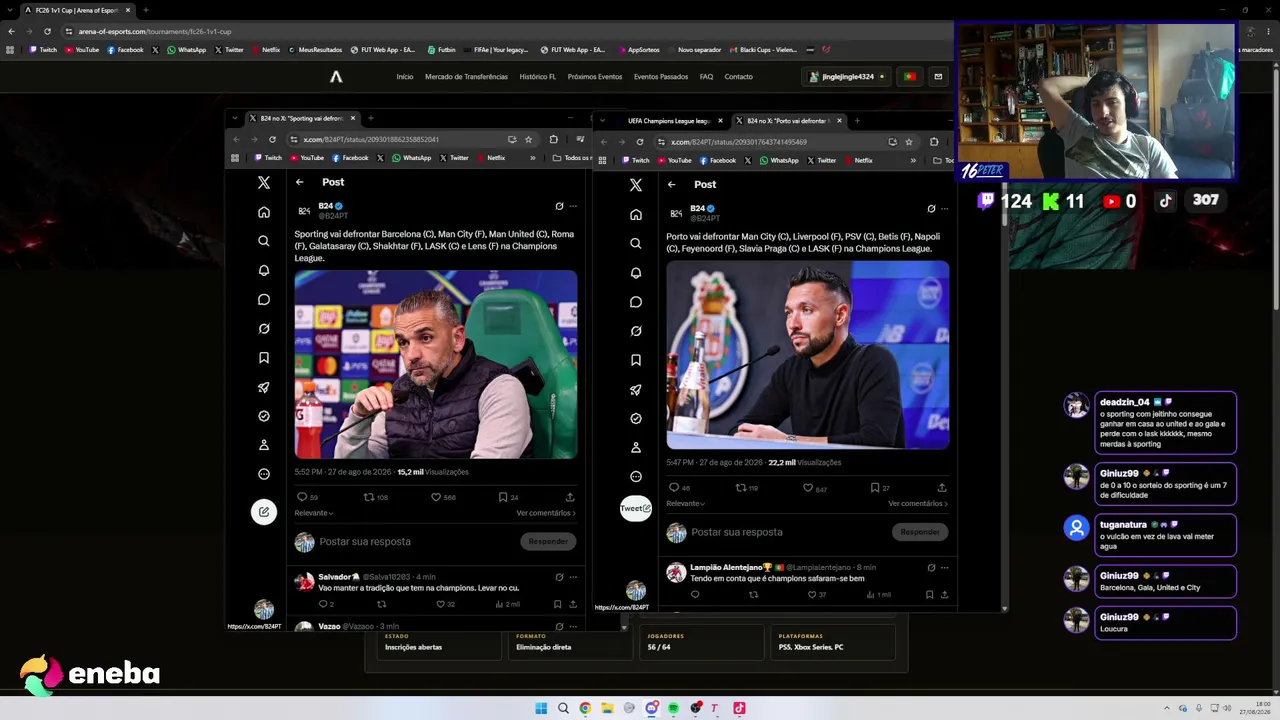
Task: Click the main browser address bar
Action: point(500,31)
